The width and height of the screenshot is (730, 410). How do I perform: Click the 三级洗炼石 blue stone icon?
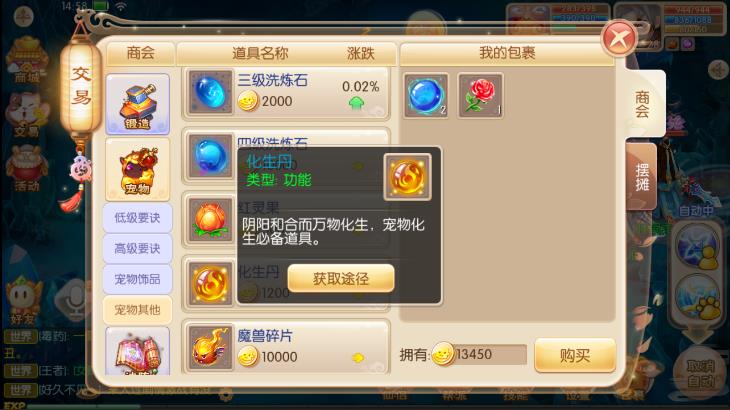(x=210, y=92)
